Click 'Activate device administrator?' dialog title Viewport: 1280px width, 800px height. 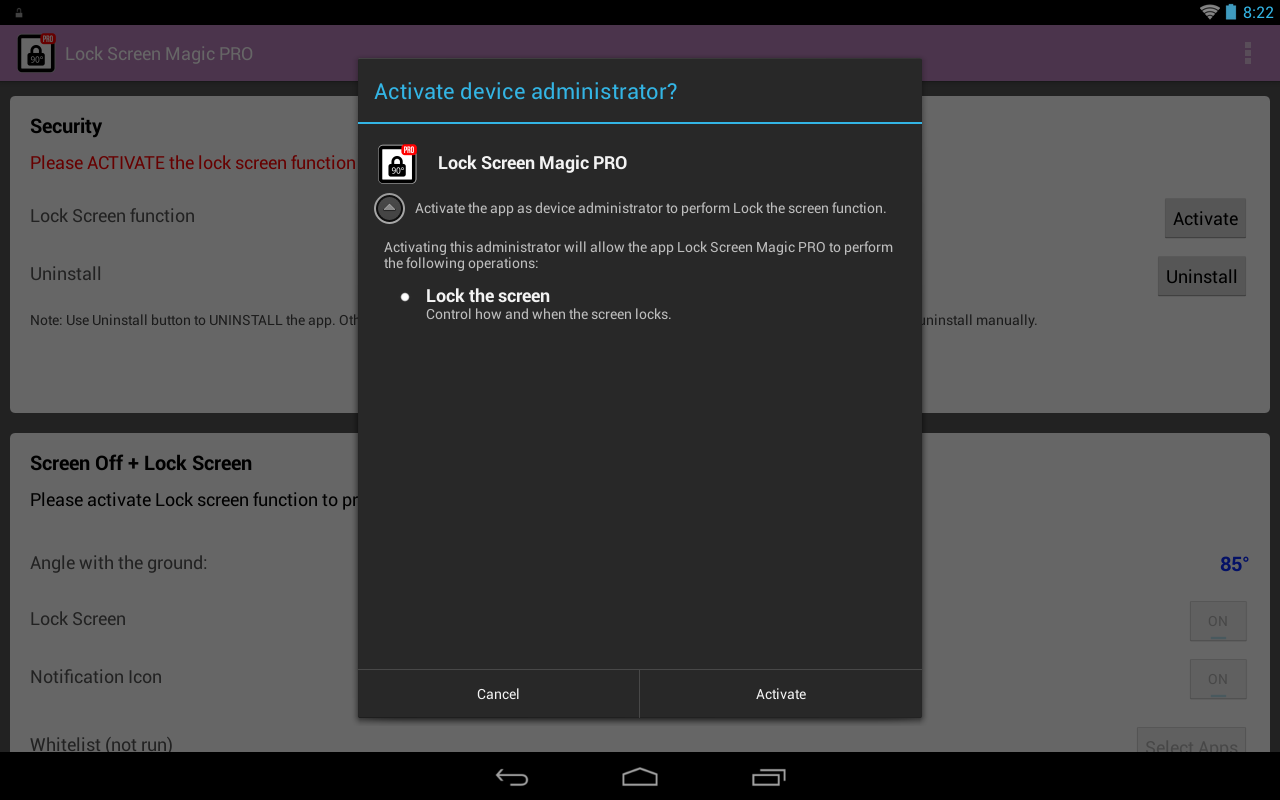point(525,91)
